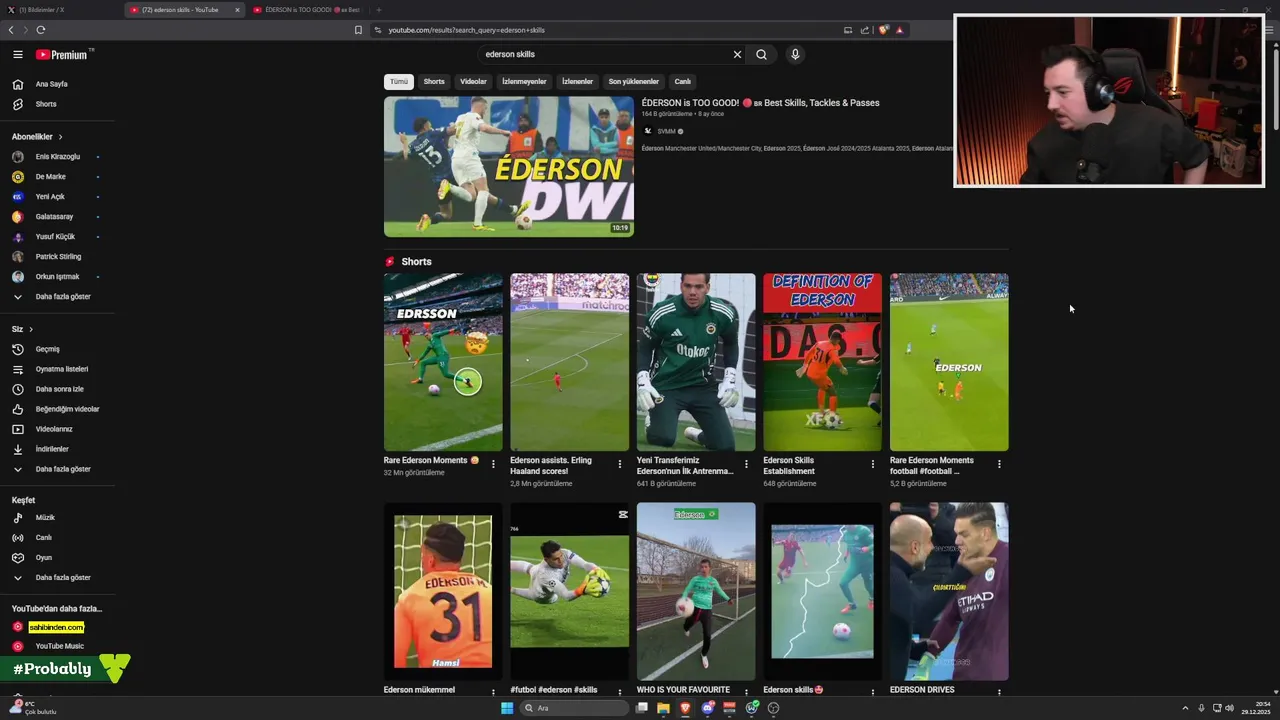Select the İzlenenler filter chip
The image size is (1280, 720).
point(577,82)
